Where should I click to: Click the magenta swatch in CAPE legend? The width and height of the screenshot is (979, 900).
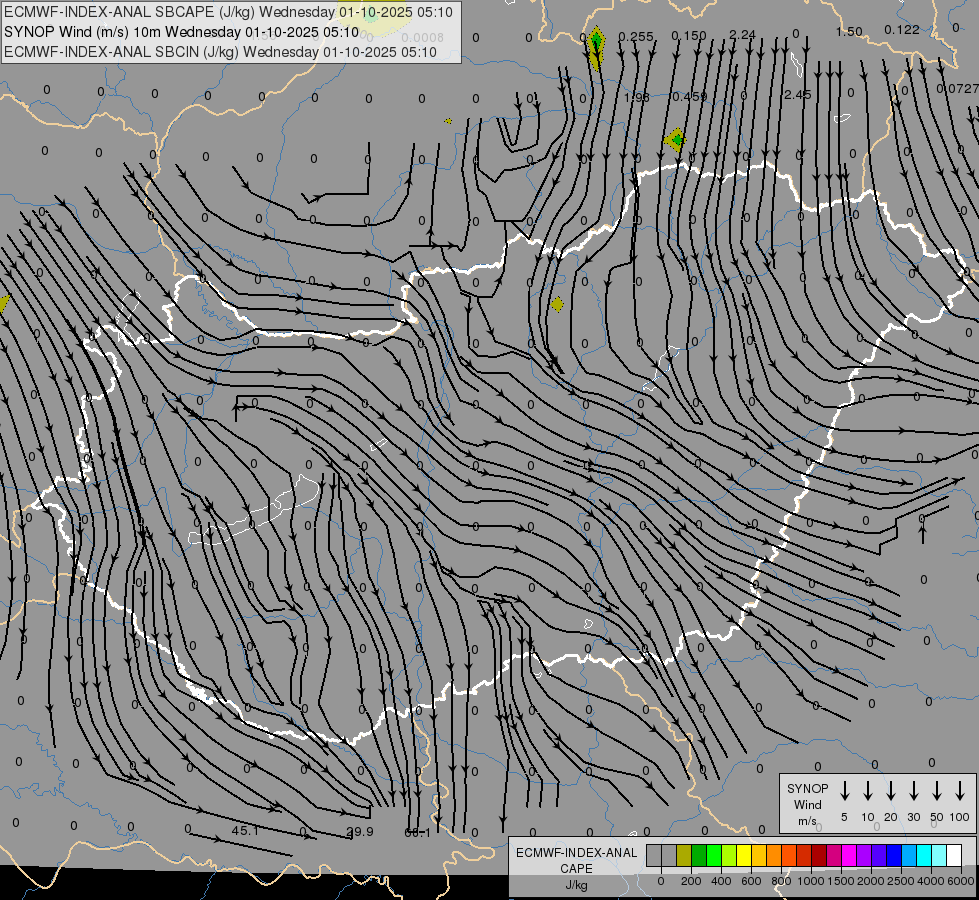click(849, 855)
